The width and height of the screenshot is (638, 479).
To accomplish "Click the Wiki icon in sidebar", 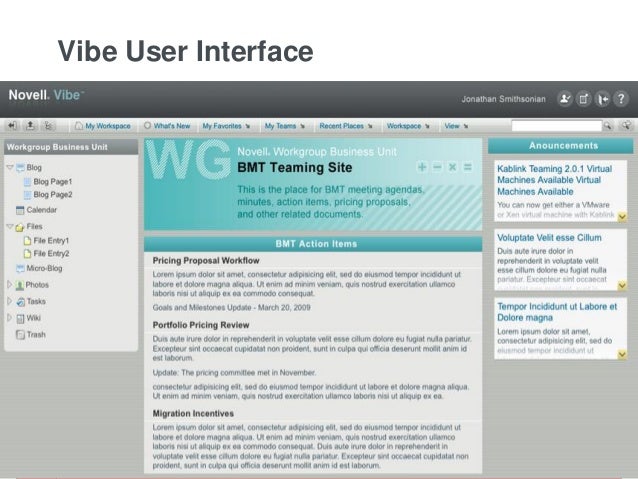I will [x=20, y=319].
